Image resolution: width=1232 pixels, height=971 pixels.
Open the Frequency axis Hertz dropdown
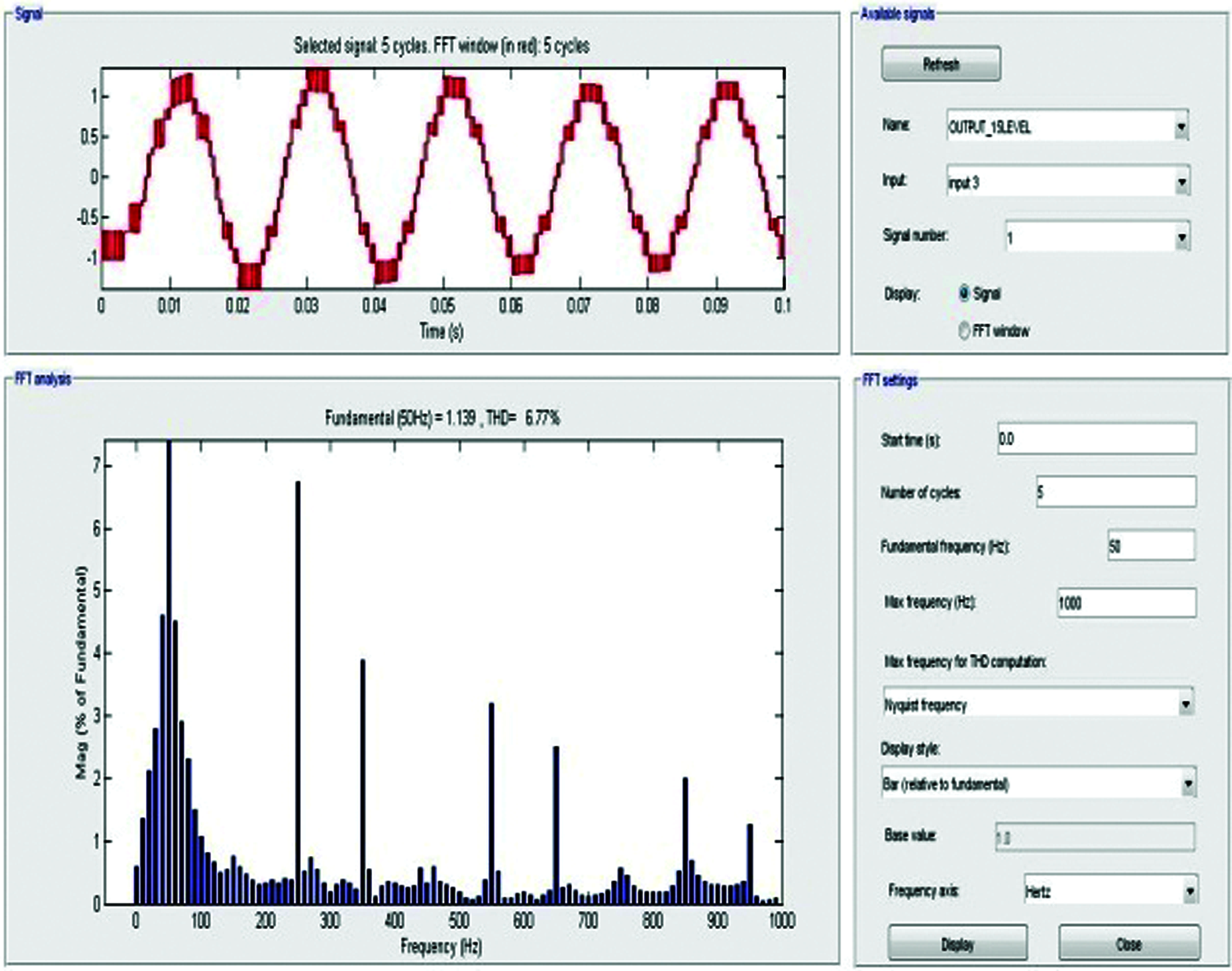(1110, 891)
